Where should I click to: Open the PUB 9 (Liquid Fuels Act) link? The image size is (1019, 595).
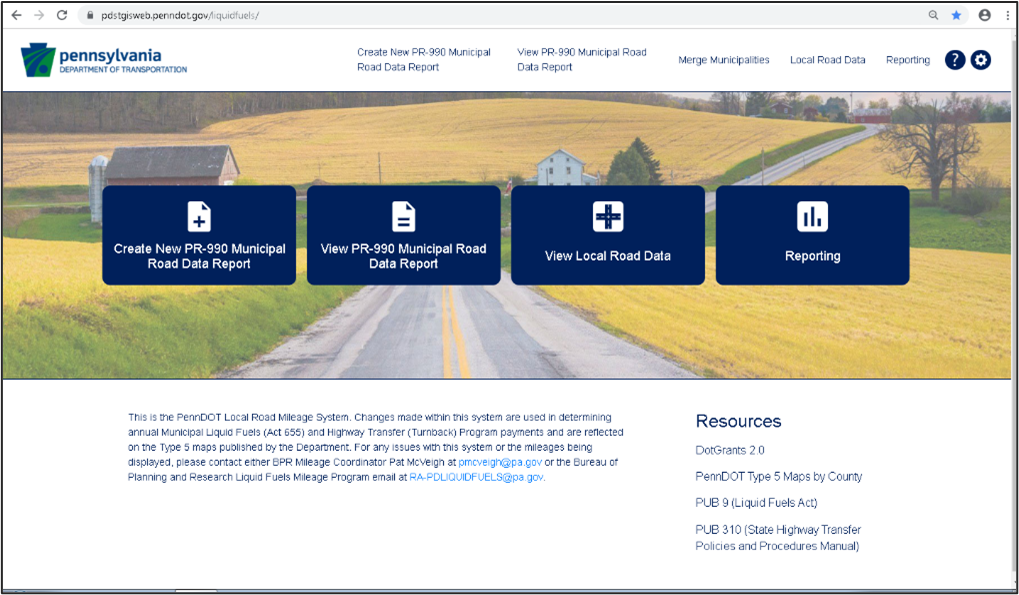(756, 503)
